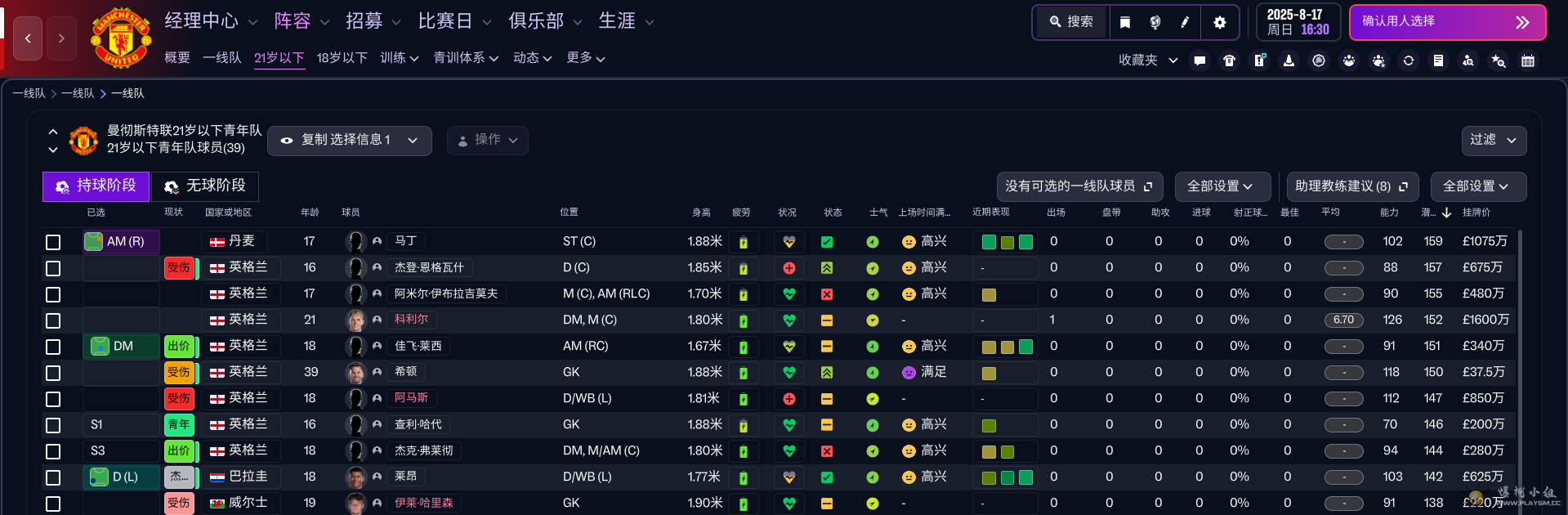The image size is (1568, 515).
Task: Open the 经理中心 menu
Action: click(x=211, y=21)
